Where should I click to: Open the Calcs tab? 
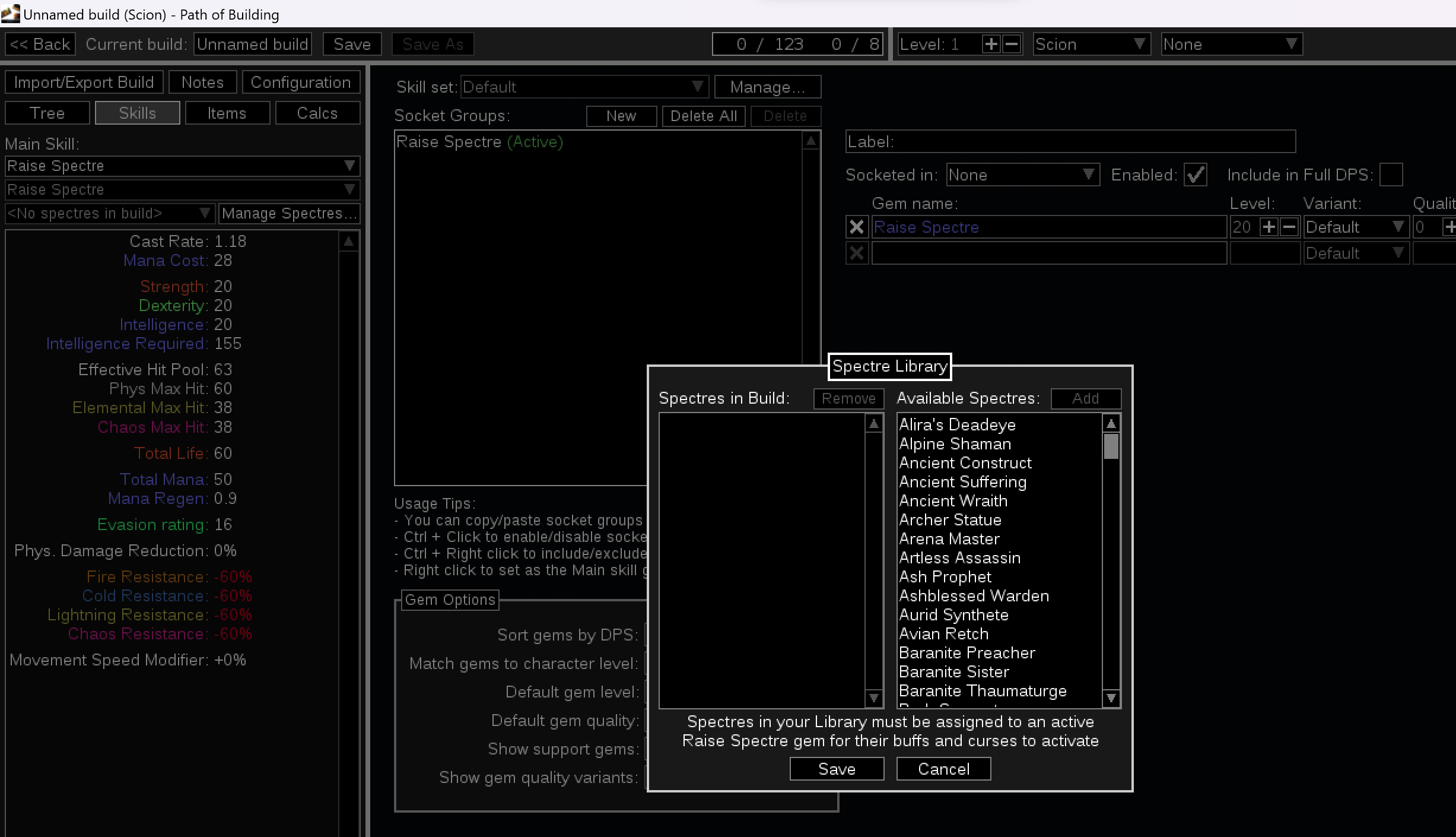pyautogui.click(x=317, y=113)
